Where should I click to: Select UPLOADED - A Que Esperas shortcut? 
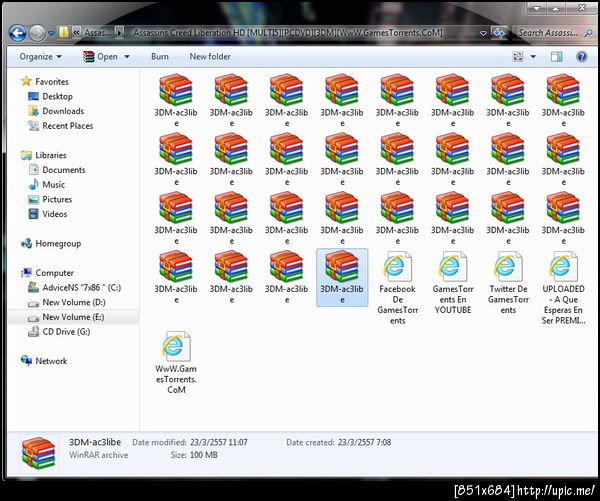563,287
